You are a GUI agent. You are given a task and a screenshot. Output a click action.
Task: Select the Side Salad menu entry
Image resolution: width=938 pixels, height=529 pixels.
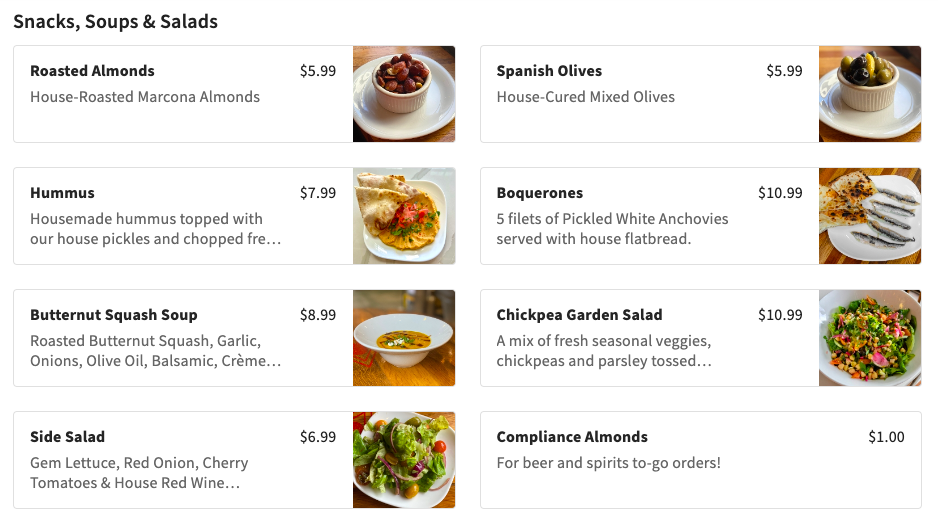click(67, 437)
